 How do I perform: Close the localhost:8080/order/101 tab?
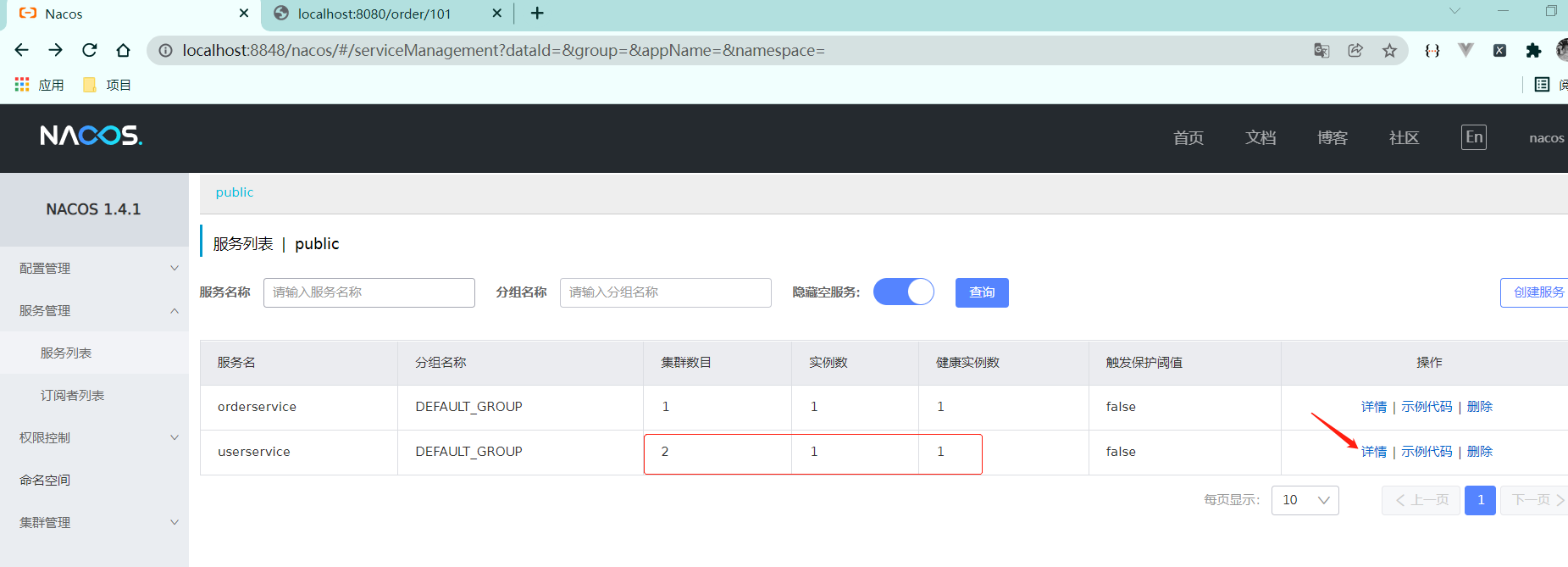point(497,14)
